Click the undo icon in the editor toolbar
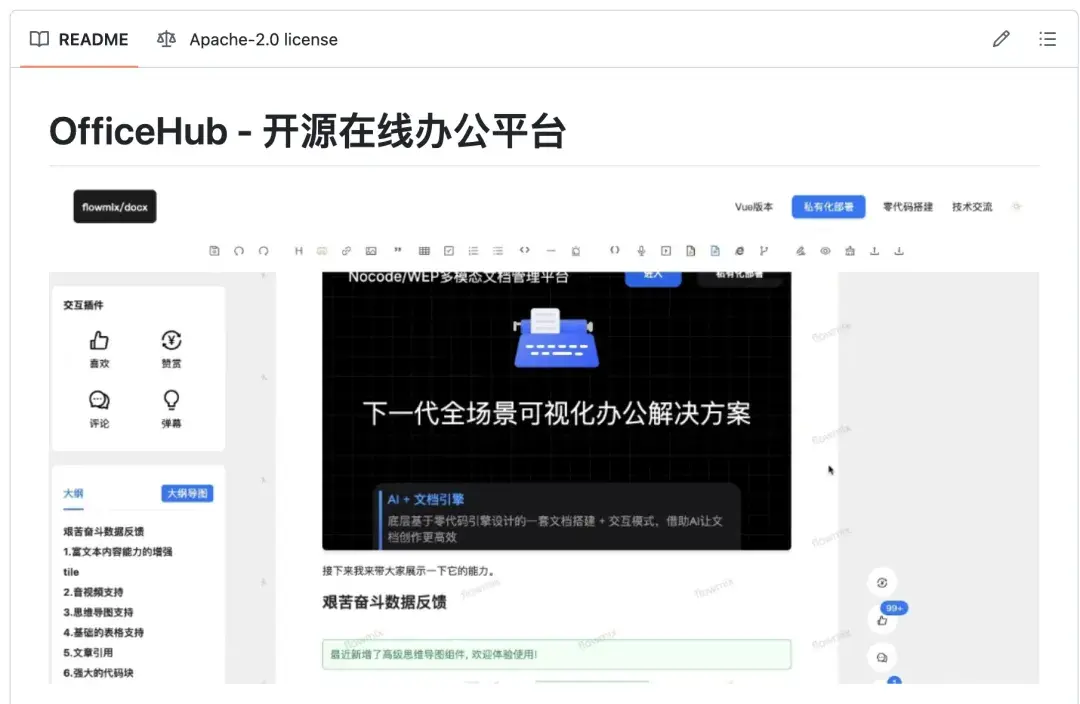This screenshot has width=1080, height=704. click(237, 250)
